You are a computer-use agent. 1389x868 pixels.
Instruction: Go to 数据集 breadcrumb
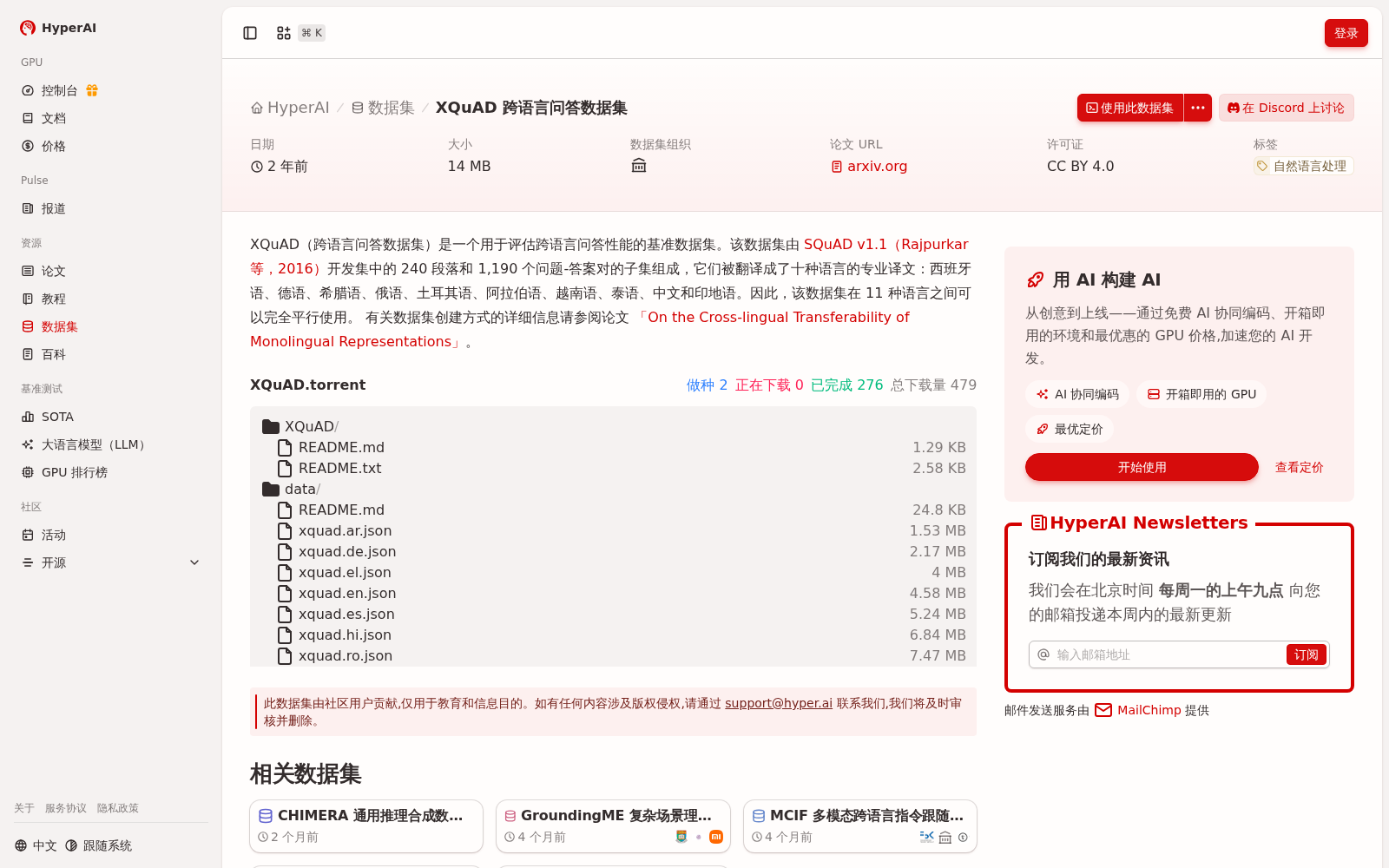[383, 108]
